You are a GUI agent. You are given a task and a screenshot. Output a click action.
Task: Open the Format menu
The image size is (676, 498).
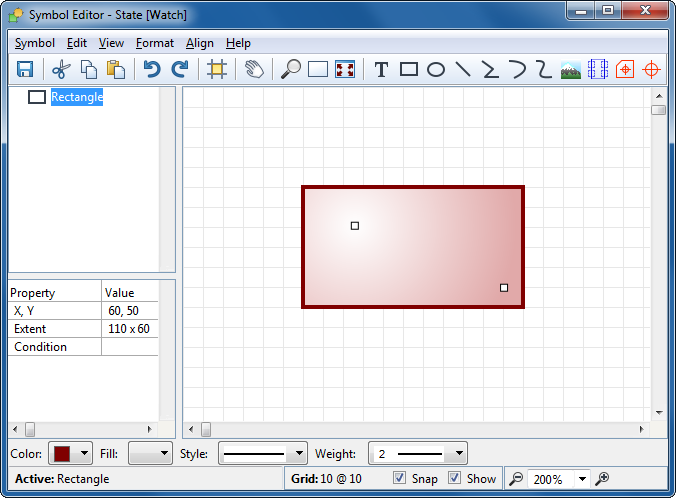pos(154,43)
